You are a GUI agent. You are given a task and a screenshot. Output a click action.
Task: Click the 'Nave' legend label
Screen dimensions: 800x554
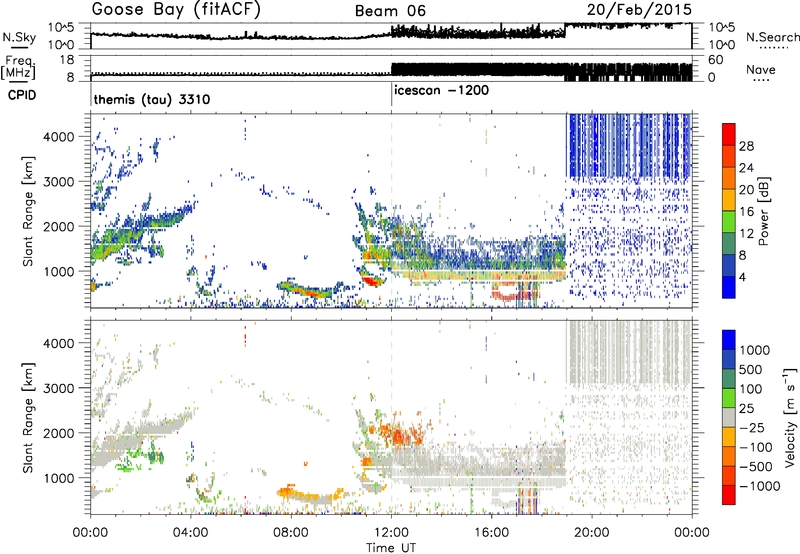(760, 70)
